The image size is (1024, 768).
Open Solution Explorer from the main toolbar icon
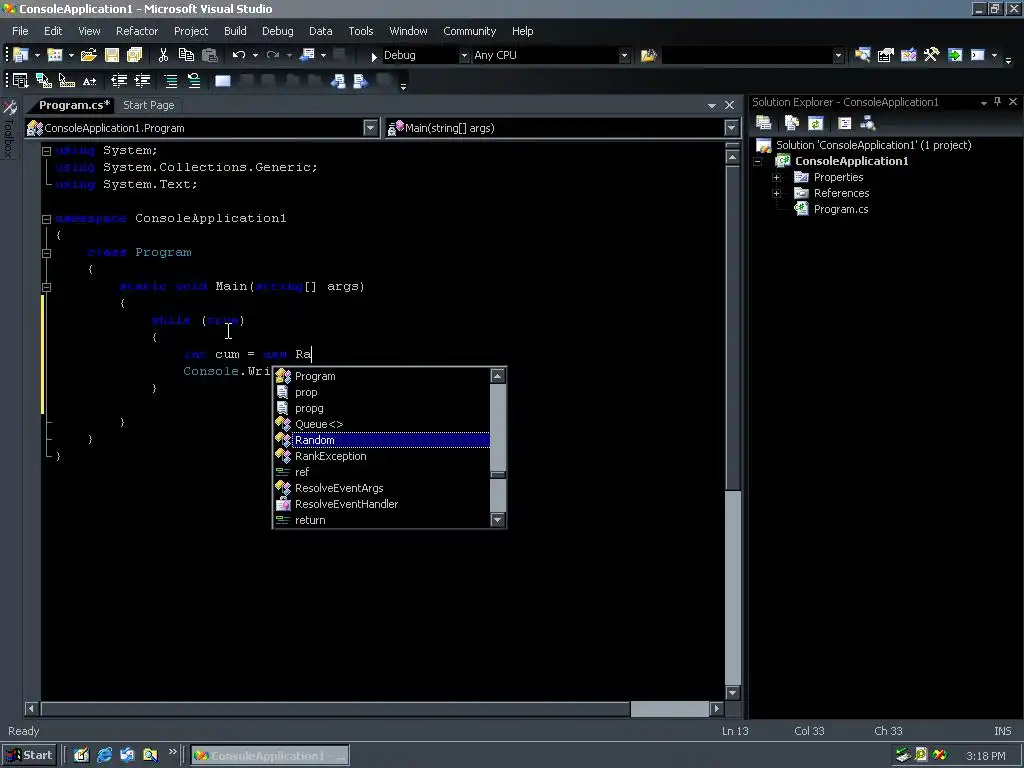[862, 55]
